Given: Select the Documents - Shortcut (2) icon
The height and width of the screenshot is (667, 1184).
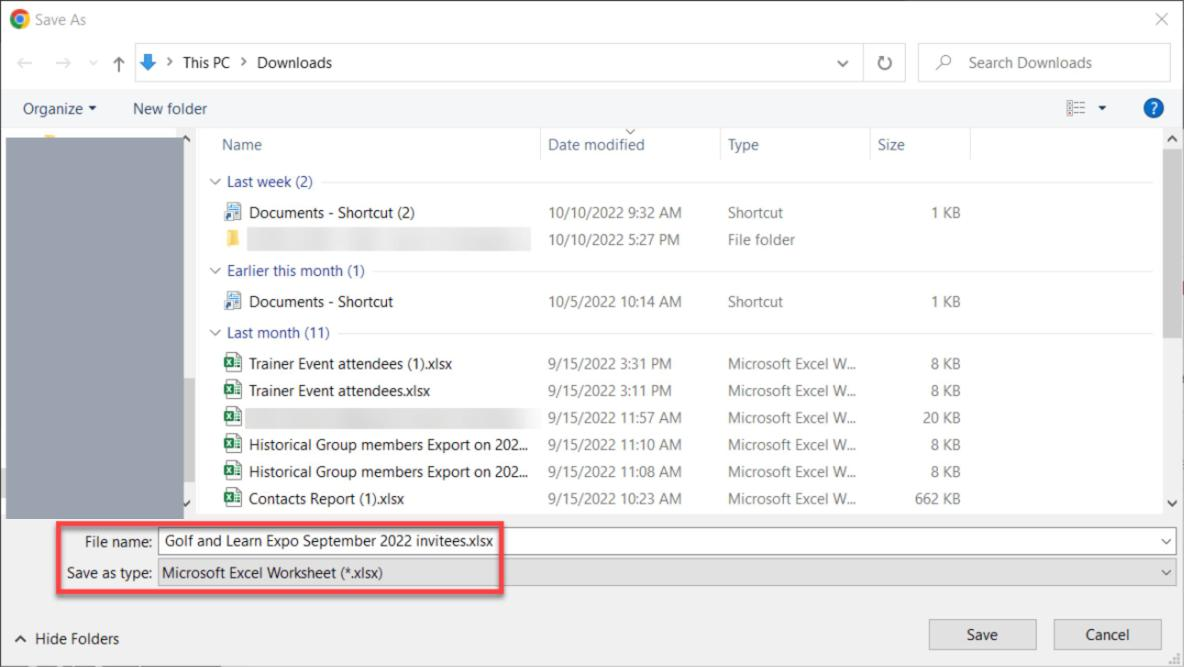Looking at the screenshot, I should (233, 212).
